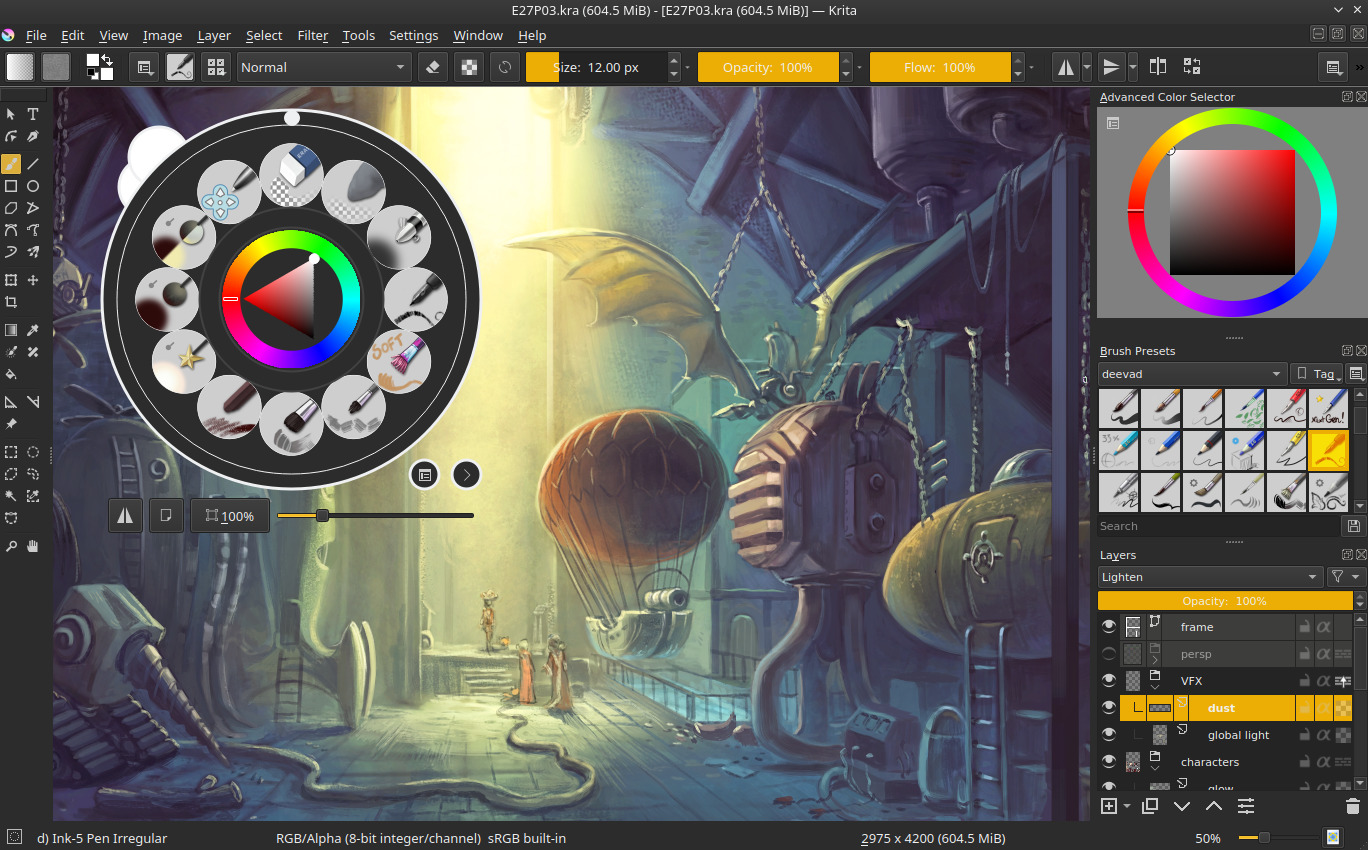This screenshot has height=850, width=1368.
Task: Click popup palette mirror view button
Action: 125,516
